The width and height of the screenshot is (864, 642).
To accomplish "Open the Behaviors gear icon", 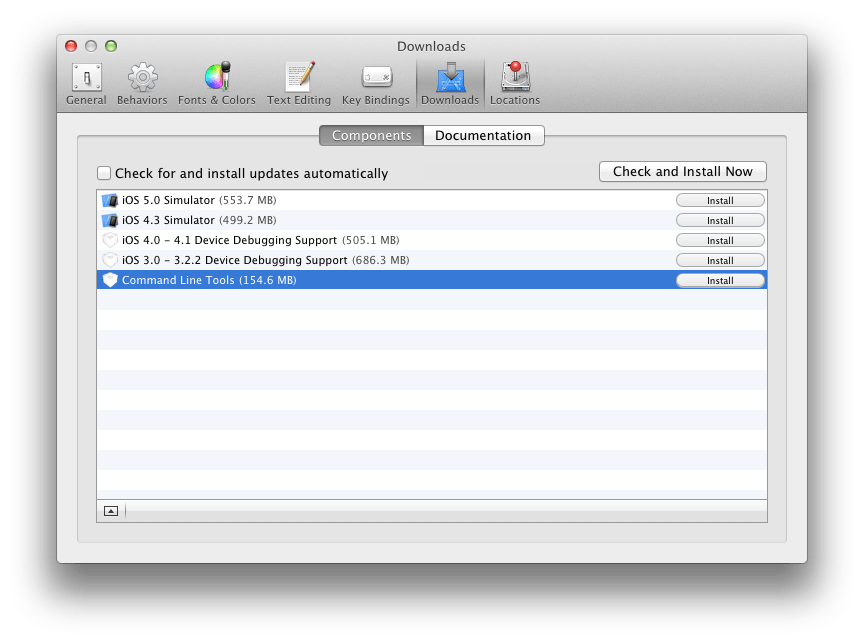I will (x=142, y=83).
